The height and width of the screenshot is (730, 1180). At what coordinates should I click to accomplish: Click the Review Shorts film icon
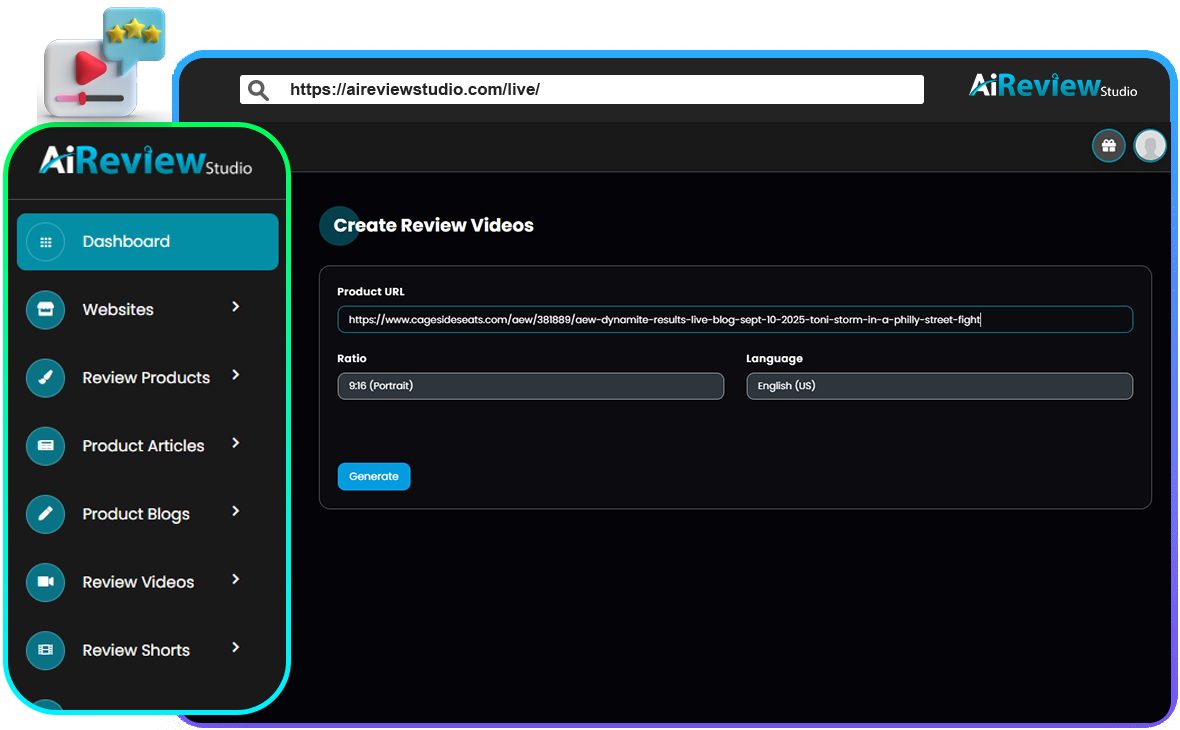point(45,650)
